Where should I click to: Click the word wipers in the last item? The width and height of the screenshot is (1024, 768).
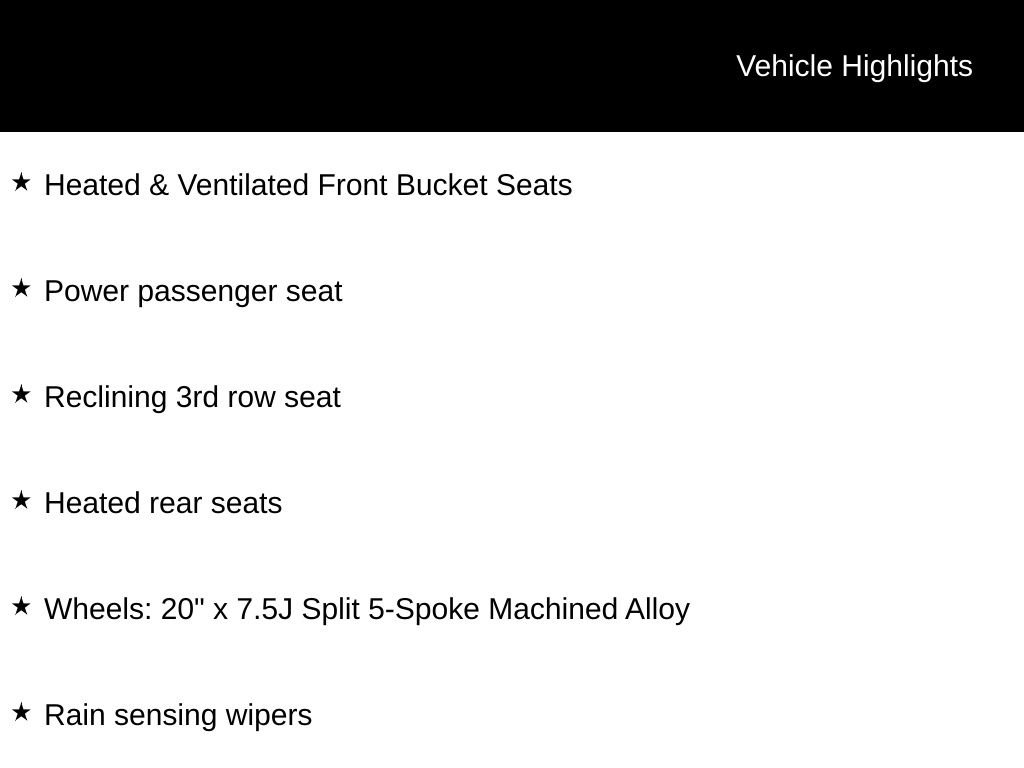click(268, 716)
